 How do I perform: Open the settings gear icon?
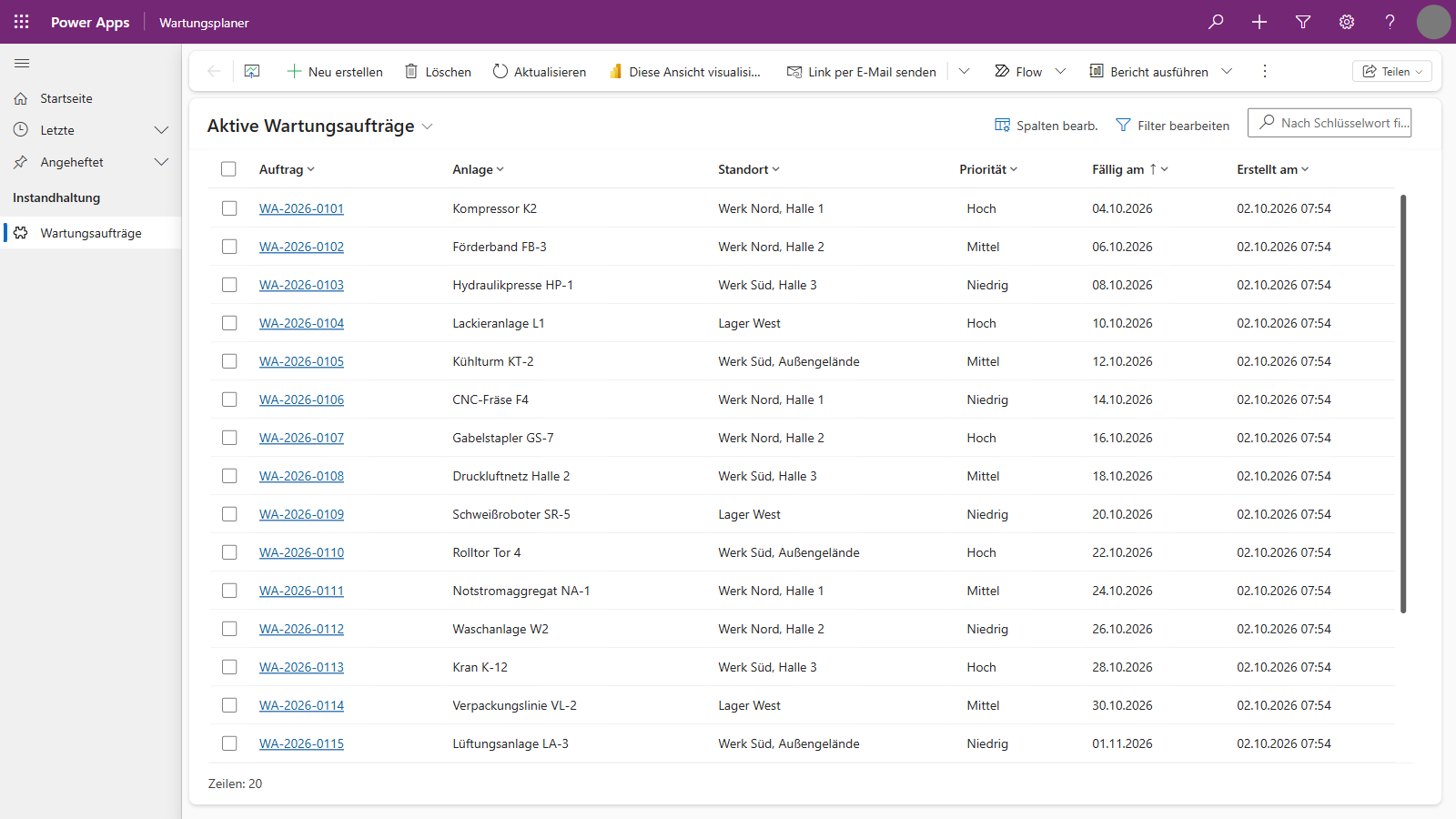(x=1347, y=22)
